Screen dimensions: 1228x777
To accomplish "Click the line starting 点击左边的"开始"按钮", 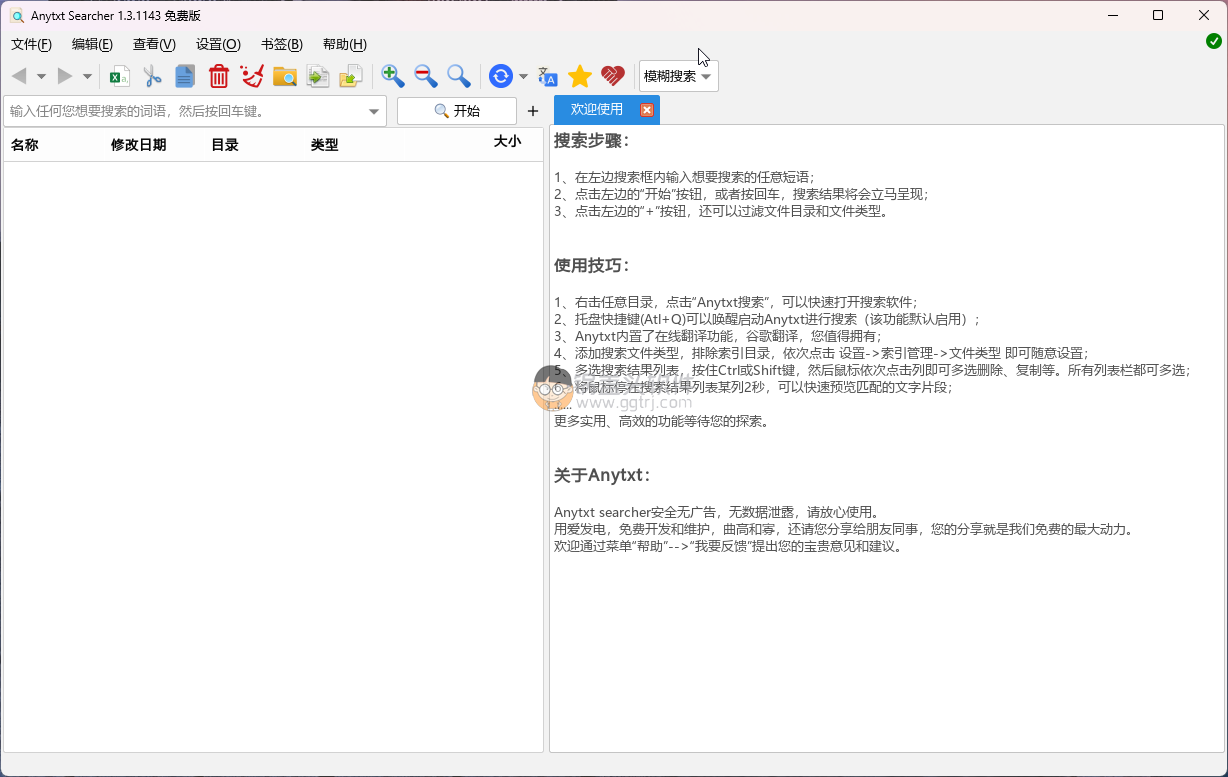I will (741, 194).
